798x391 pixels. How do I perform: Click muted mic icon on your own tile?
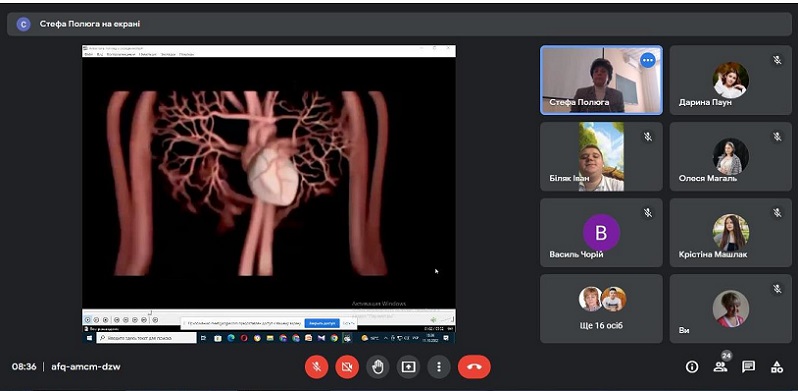(777, 289)
